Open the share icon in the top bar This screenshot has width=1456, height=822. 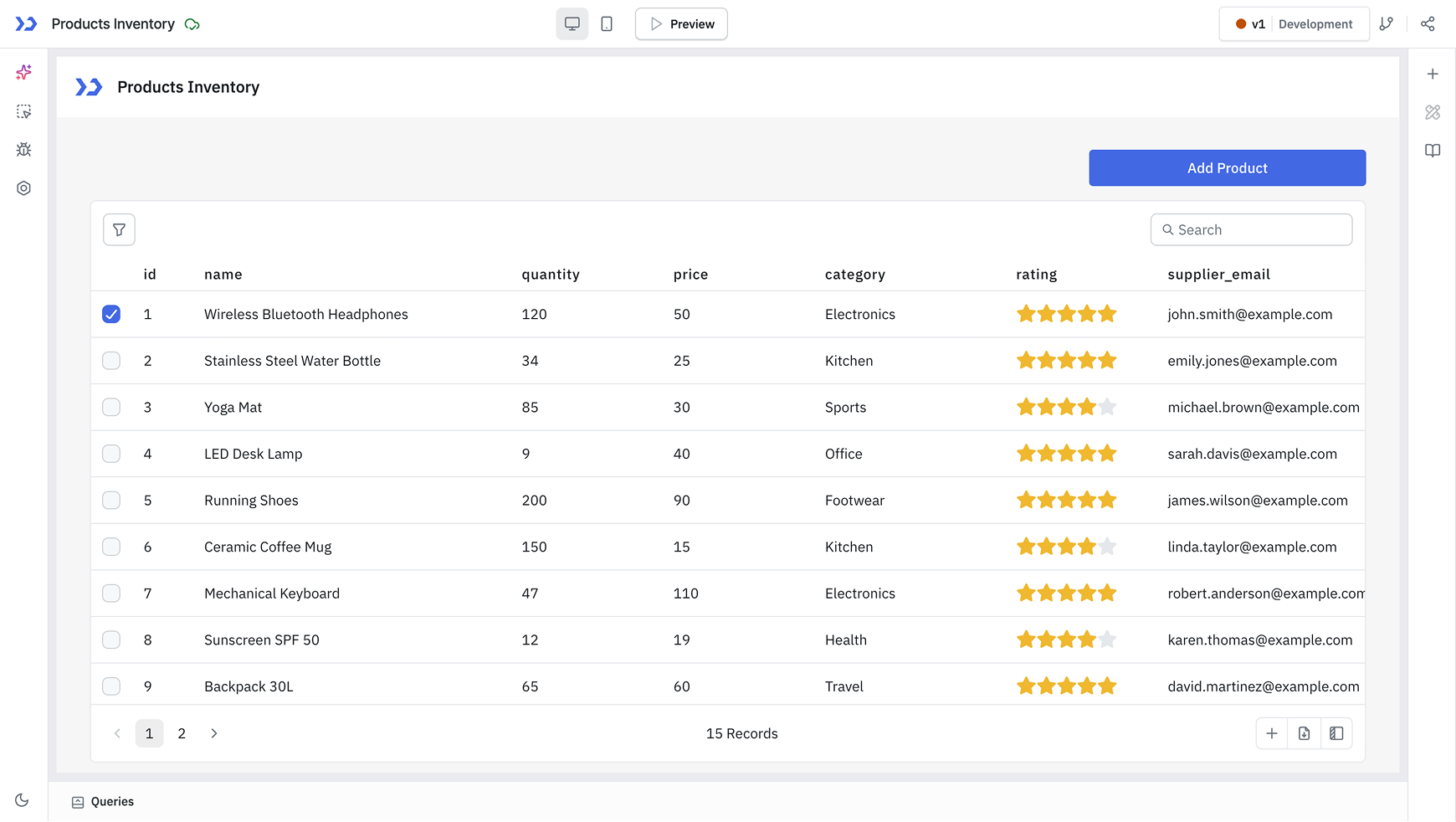[1428, 24]
